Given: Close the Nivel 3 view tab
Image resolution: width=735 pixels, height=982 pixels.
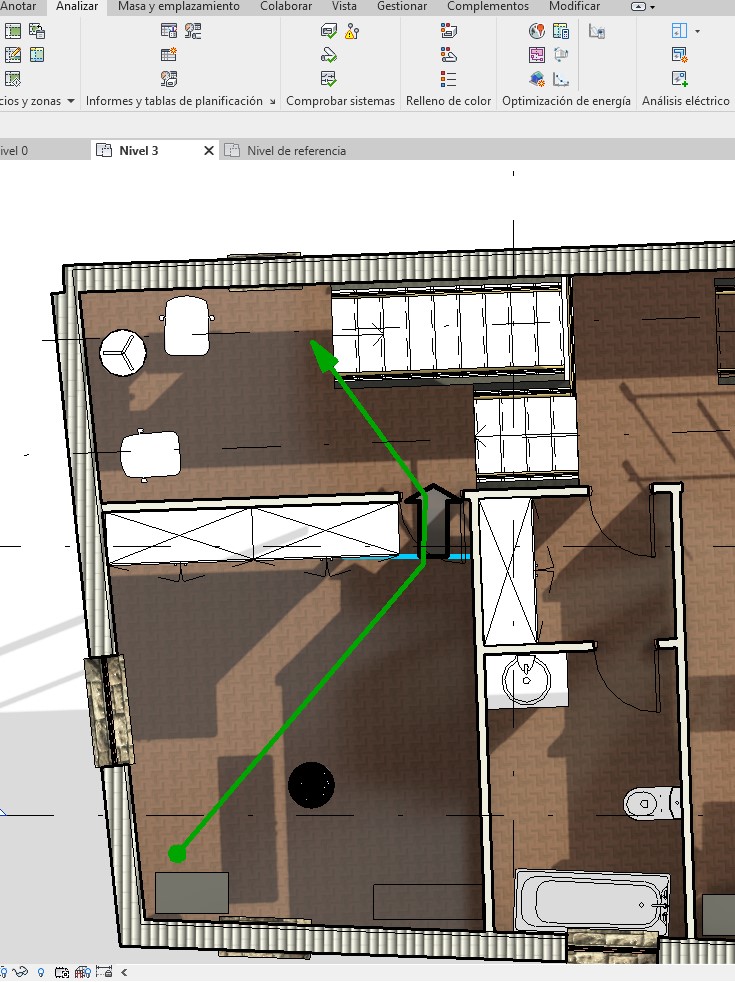Looking at the screenshot, I should point(209,151).
